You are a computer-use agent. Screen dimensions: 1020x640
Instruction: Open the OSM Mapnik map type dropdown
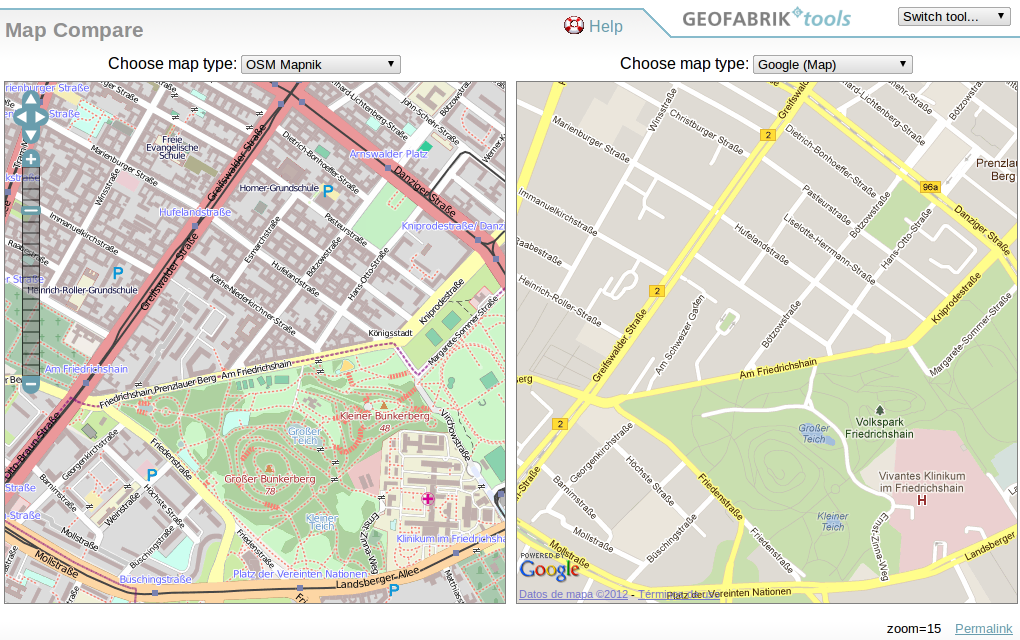click(x=320, y=65)
